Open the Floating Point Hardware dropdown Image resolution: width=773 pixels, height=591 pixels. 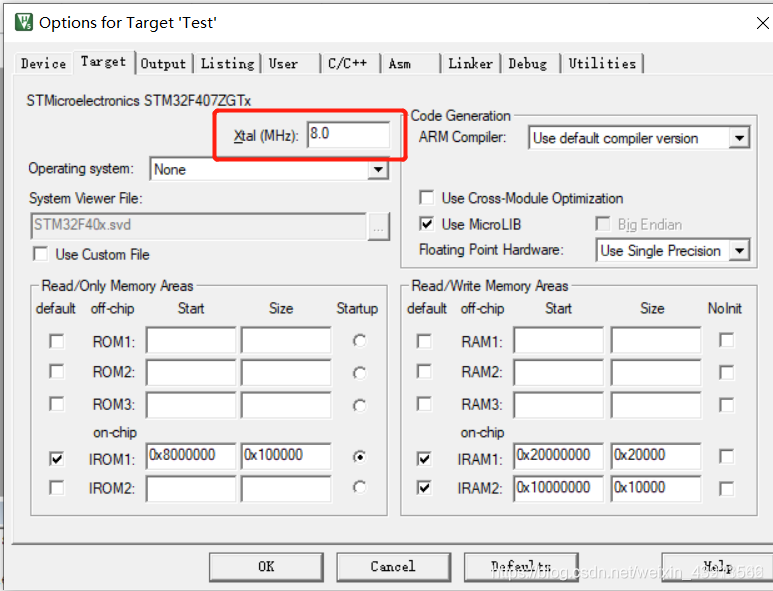point(739,250)
